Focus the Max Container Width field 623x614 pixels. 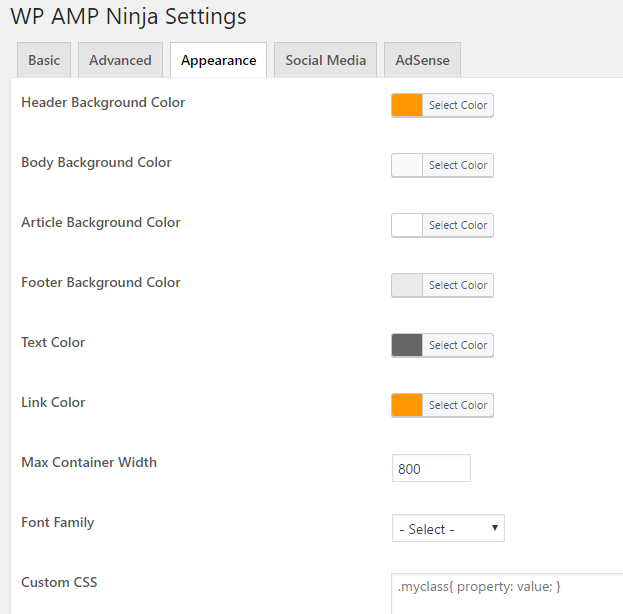pos(431,468)
